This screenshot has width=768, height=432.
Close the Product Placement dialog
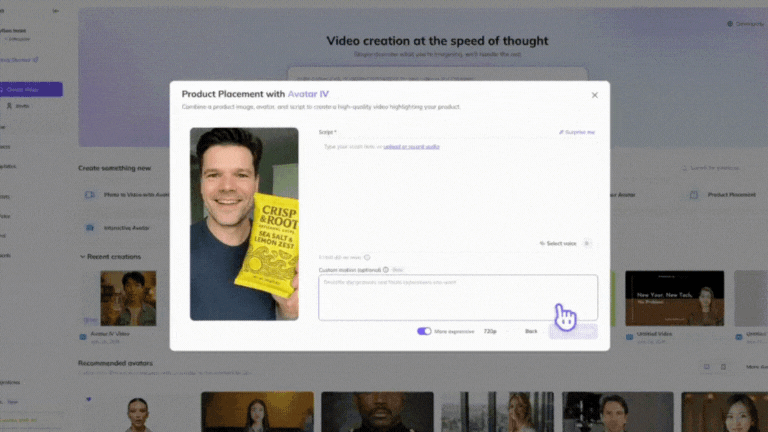594,95
